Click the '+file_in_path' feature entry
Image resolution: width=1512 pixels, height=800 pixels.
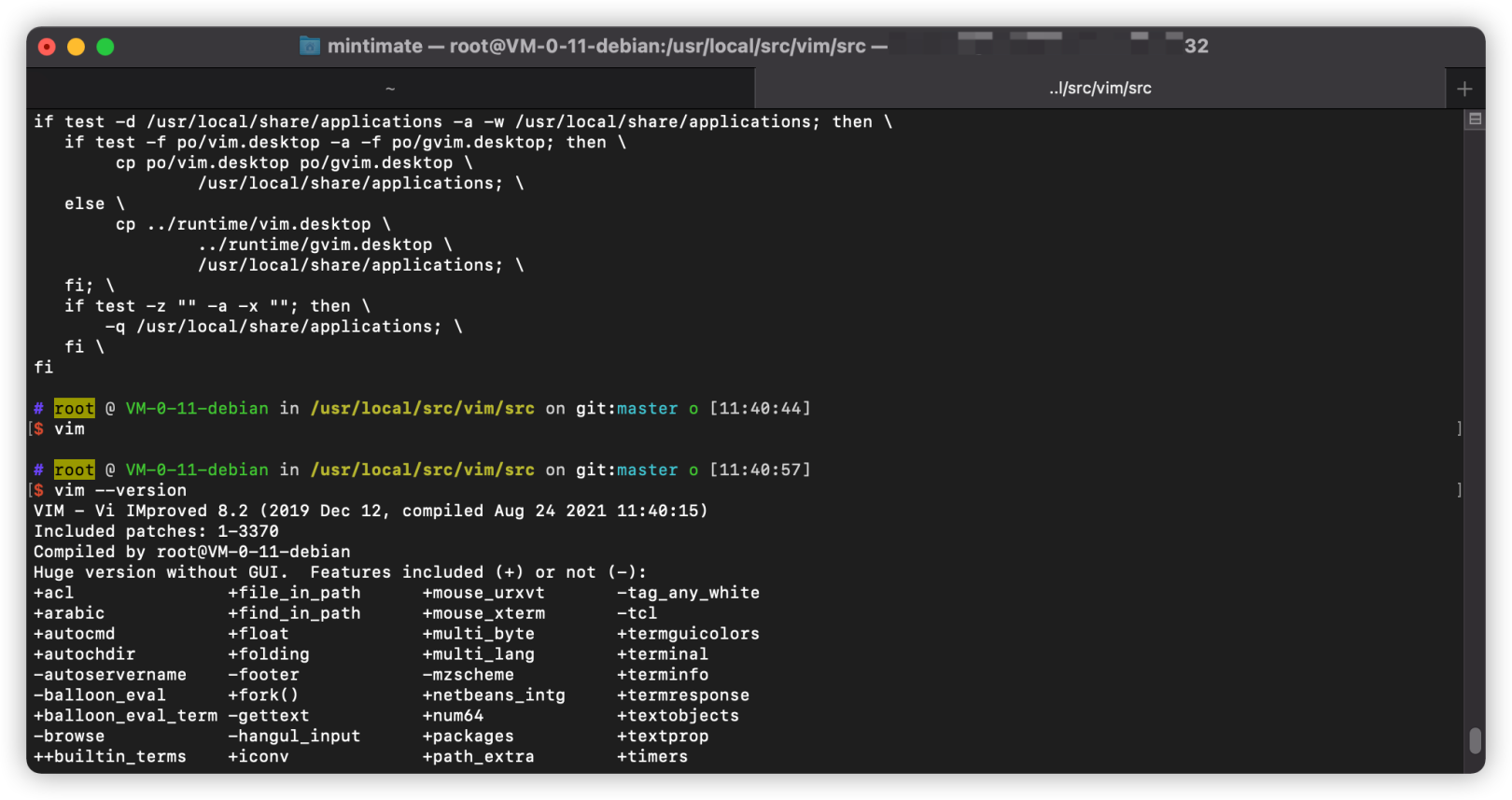294,593
